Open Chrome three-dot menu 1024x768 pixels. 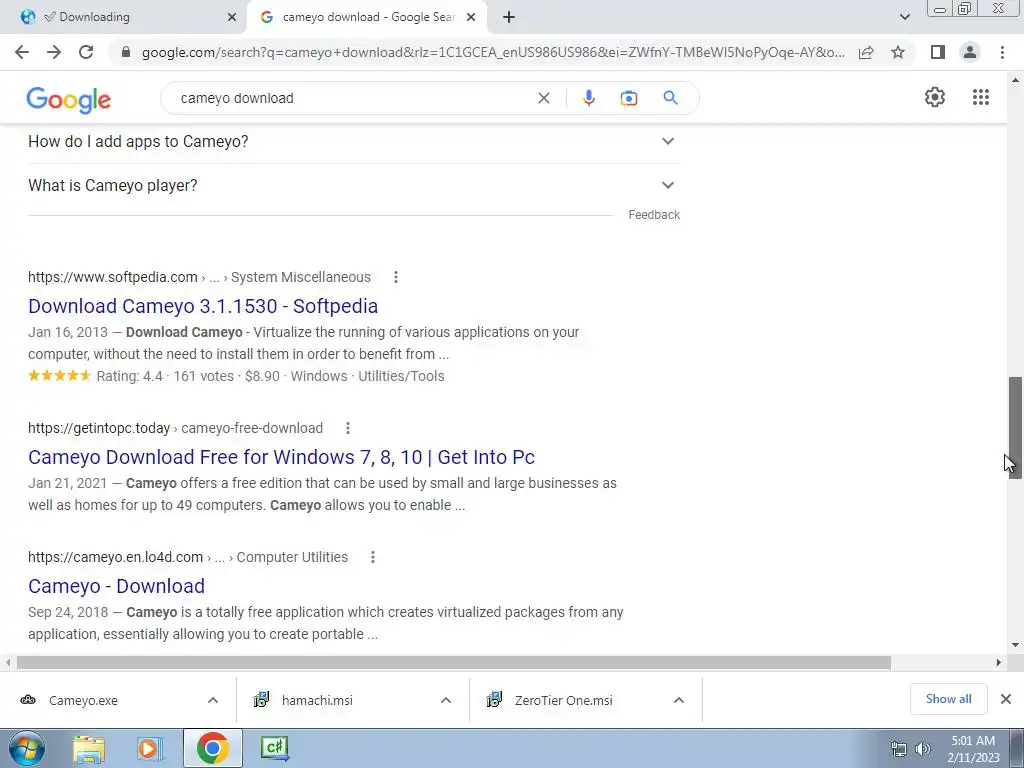(1002, 52)
